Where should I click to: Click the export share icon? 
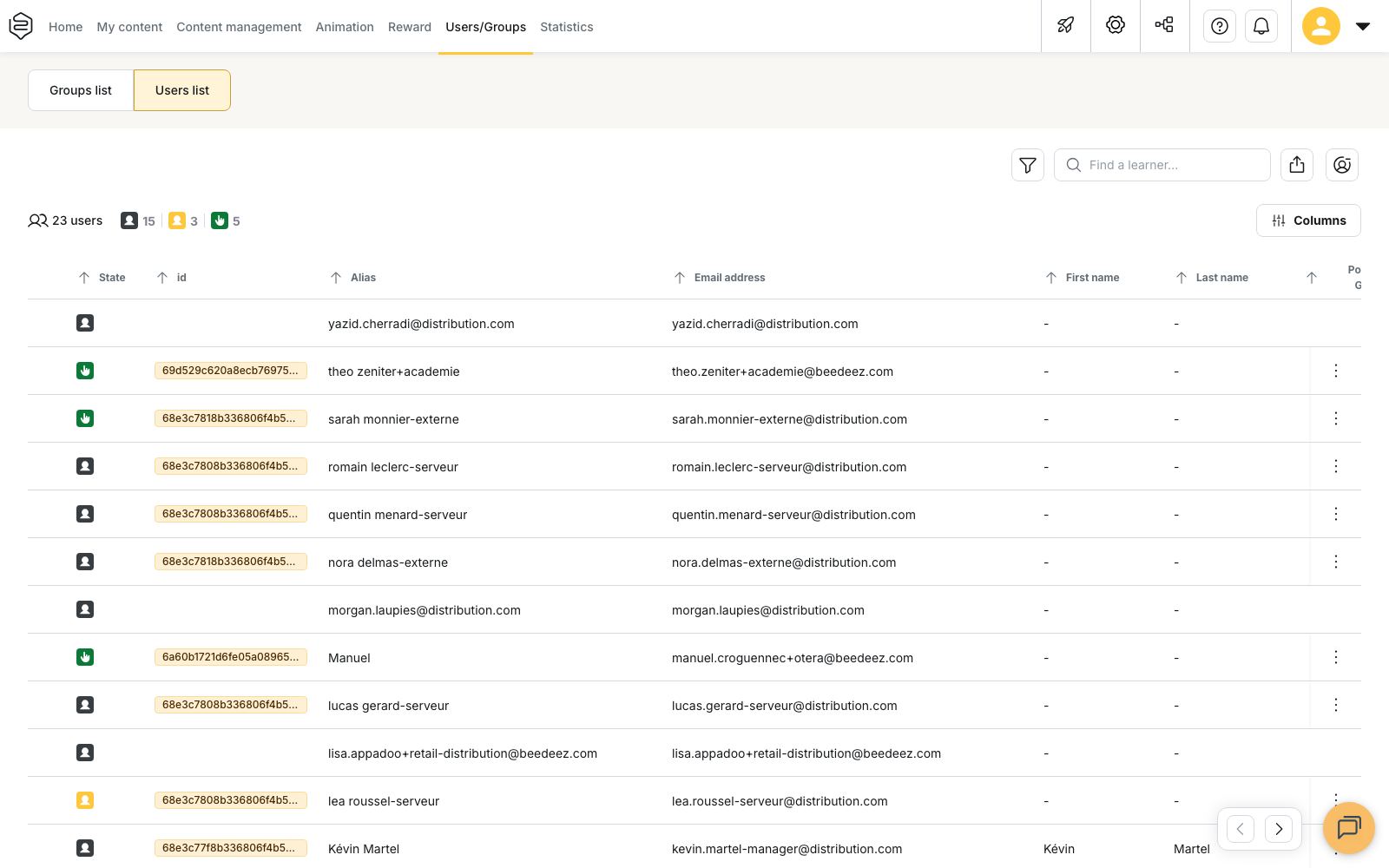click(x=1297, y=165)
